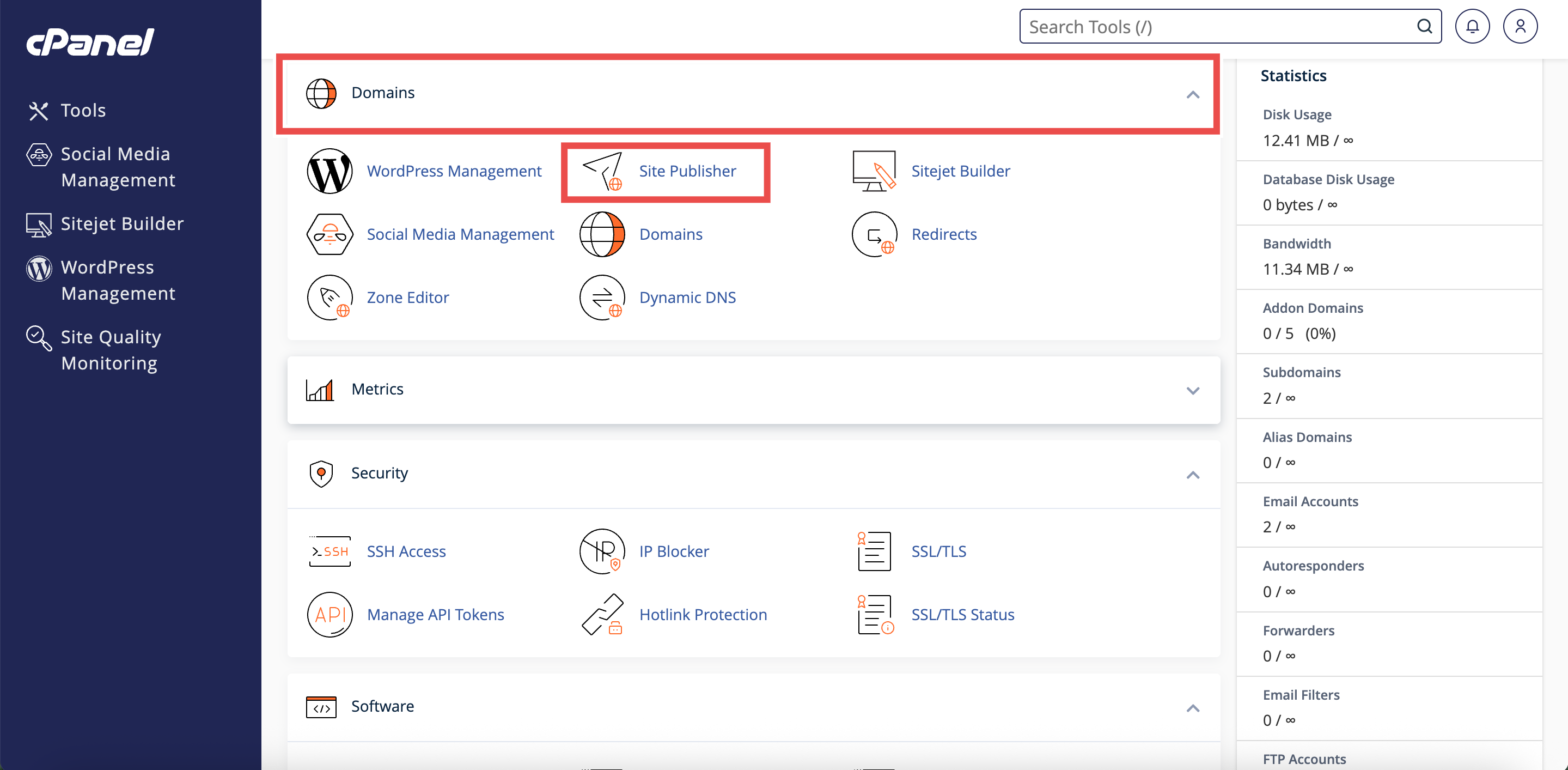Click the Tools wrench icon in sidebar

38,111
